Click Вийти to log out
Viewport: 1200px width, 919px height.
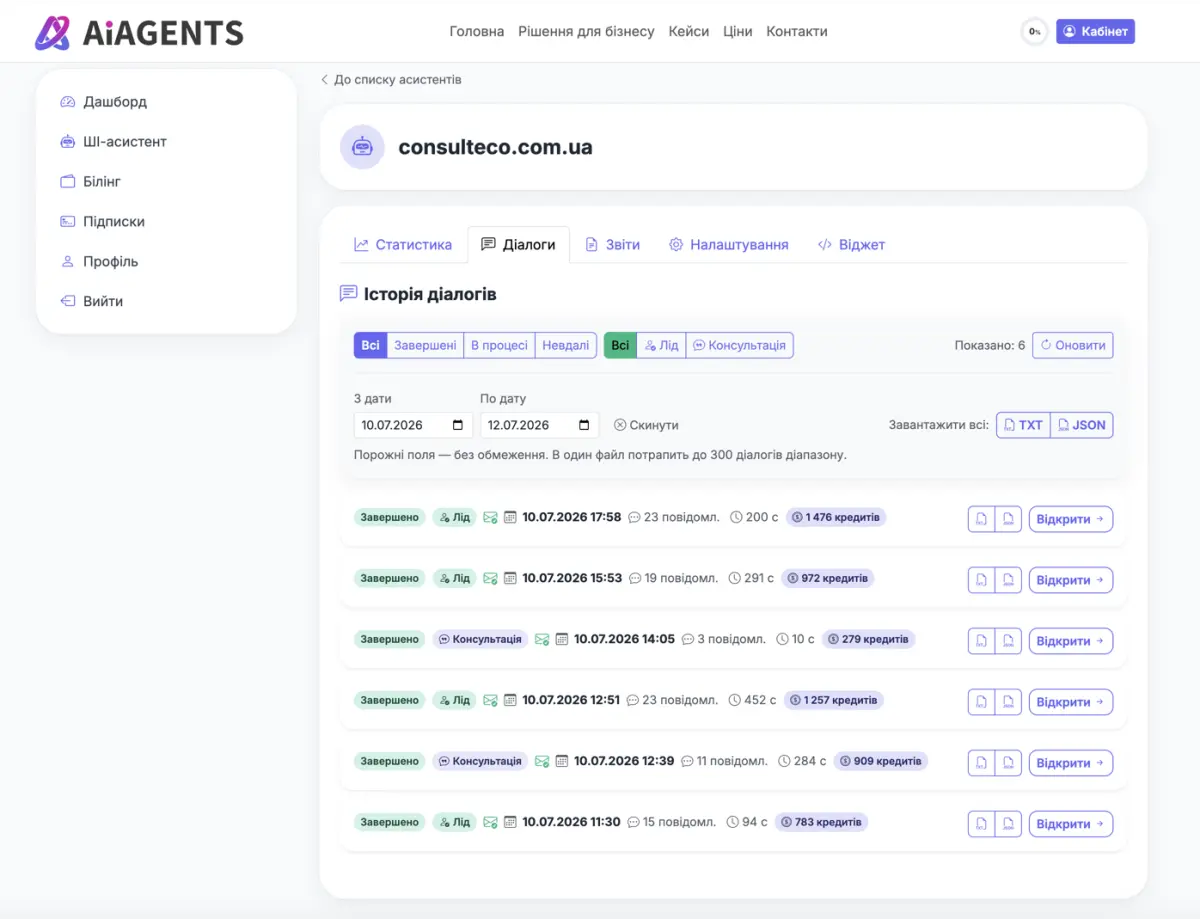pyautogui.click(x=91, y=302)
